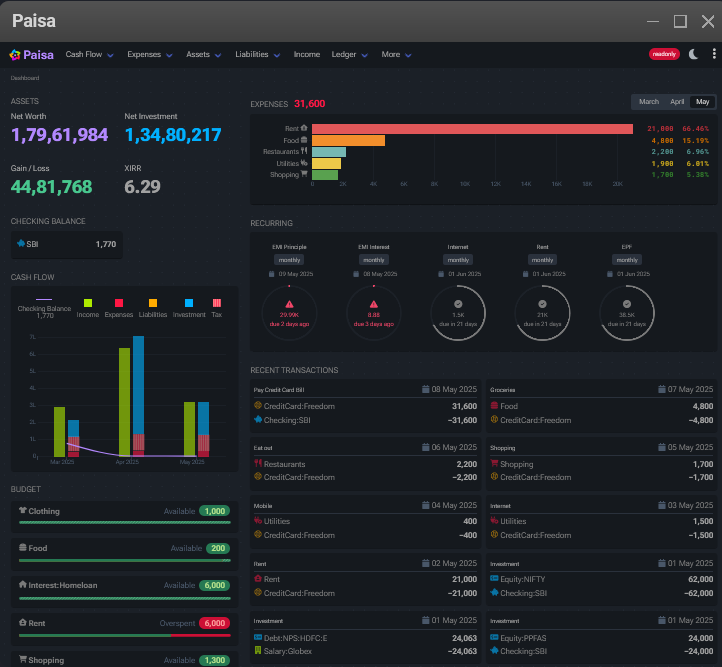Click the Dashboard breadcrumb link
The height and width of the screenshot is (667, 722).
point(25,77)
